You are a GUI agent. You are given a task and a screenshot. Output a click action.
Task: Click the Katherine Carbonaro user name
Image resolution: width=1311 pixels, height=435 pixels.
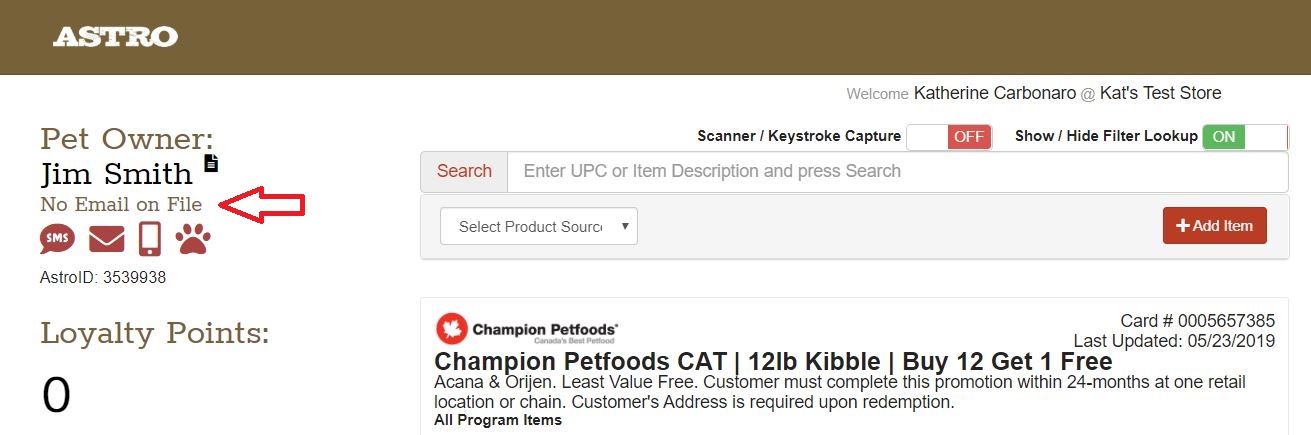click(994, 93)
